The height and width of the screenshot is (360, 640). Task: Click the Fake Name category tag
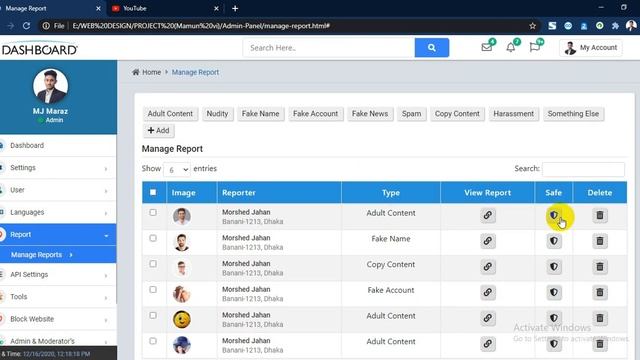(x=260, y=114)
